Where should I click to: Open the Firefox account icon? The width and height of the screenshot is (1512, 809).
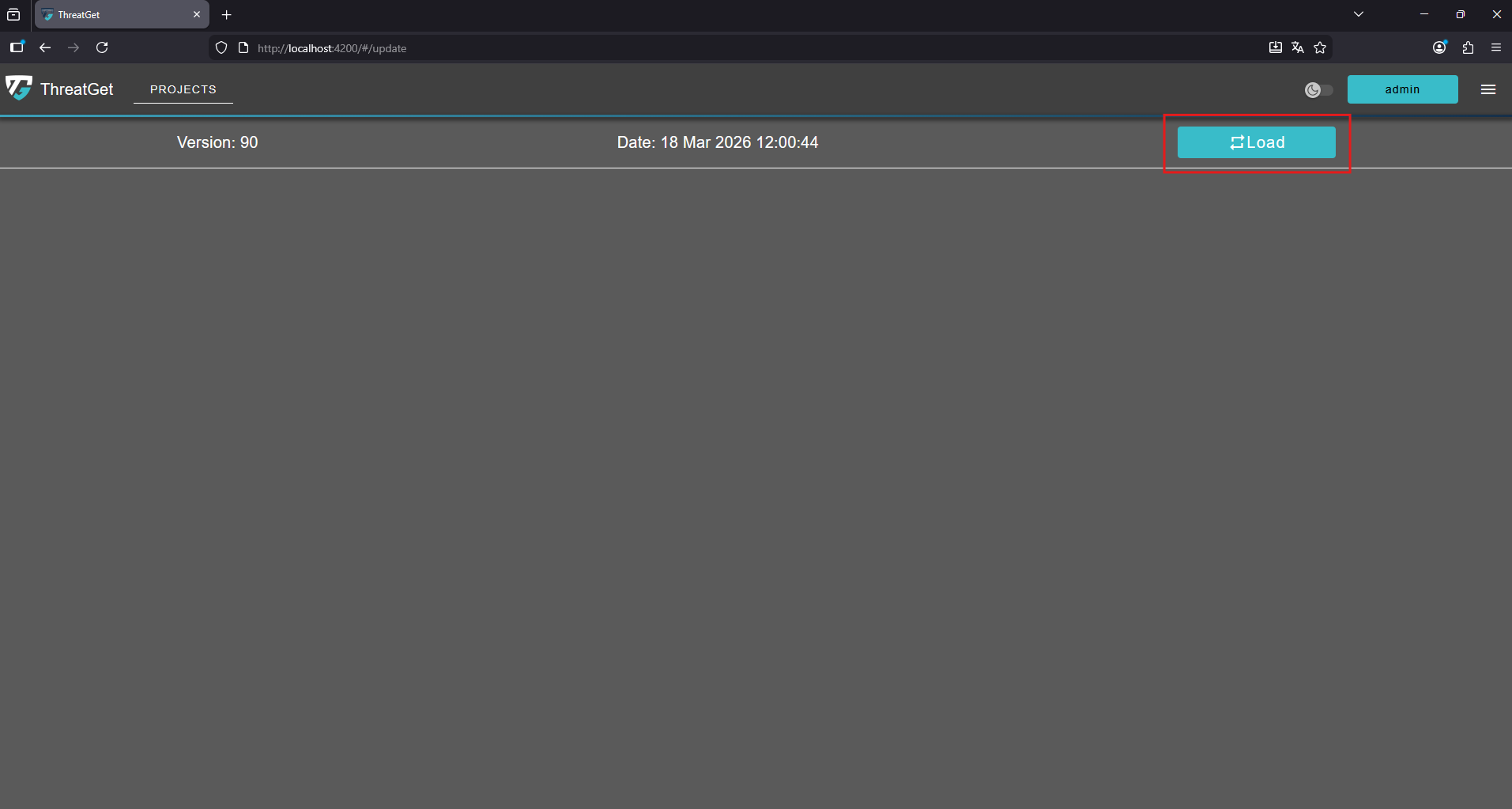[1439, 47]
